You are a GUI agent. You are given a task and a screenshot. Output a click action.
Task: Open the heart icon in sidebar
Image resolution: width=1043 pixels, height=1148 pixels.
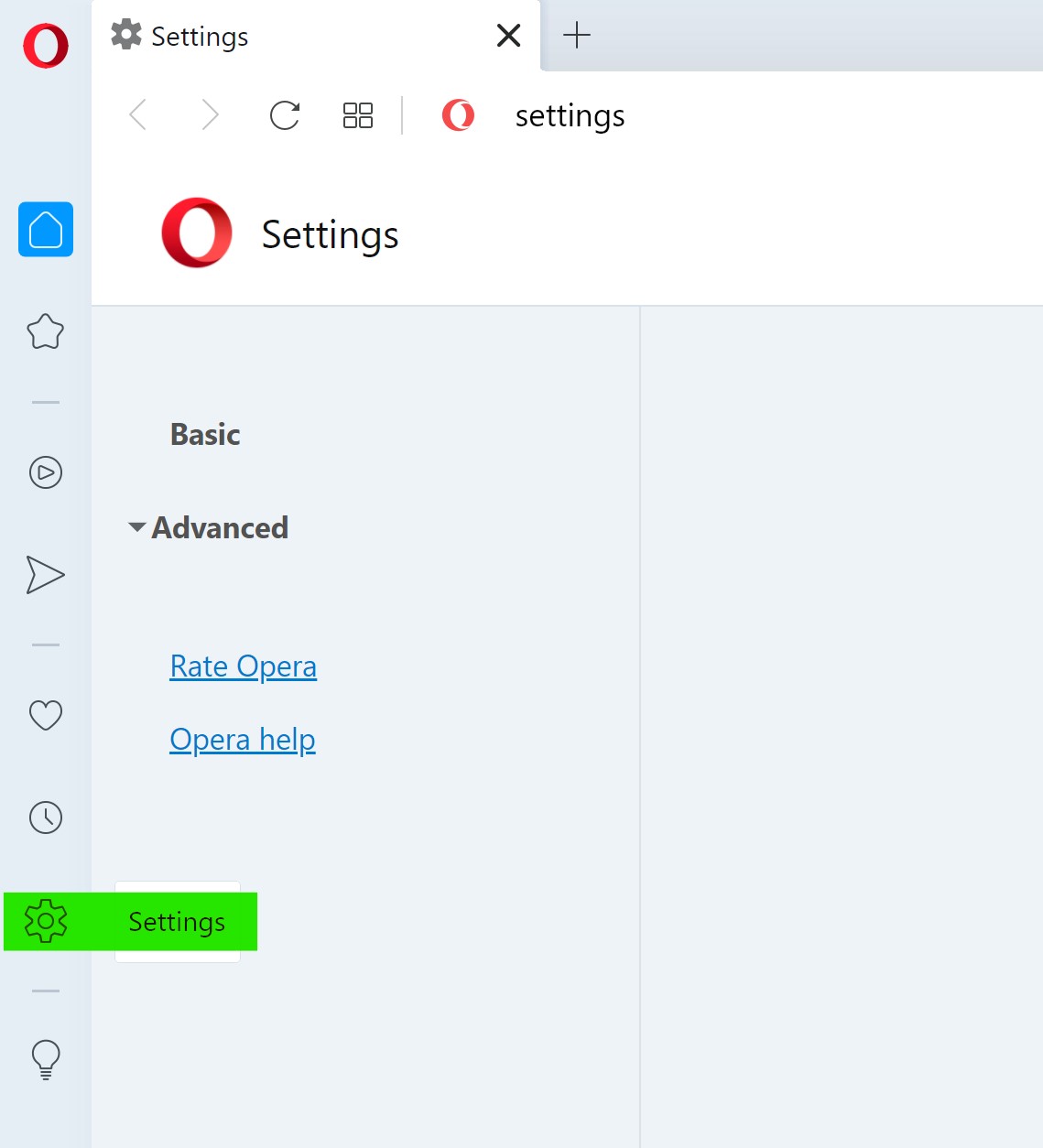pyautogui.click(x=46, y=714)
